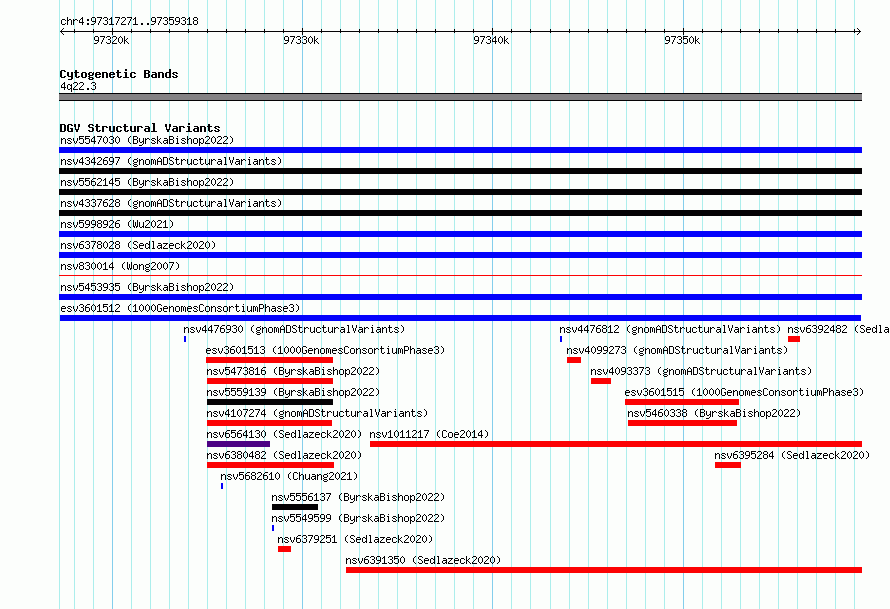
Task: Select the blue bar under nsv5547030
Action: tap(460, 150)
